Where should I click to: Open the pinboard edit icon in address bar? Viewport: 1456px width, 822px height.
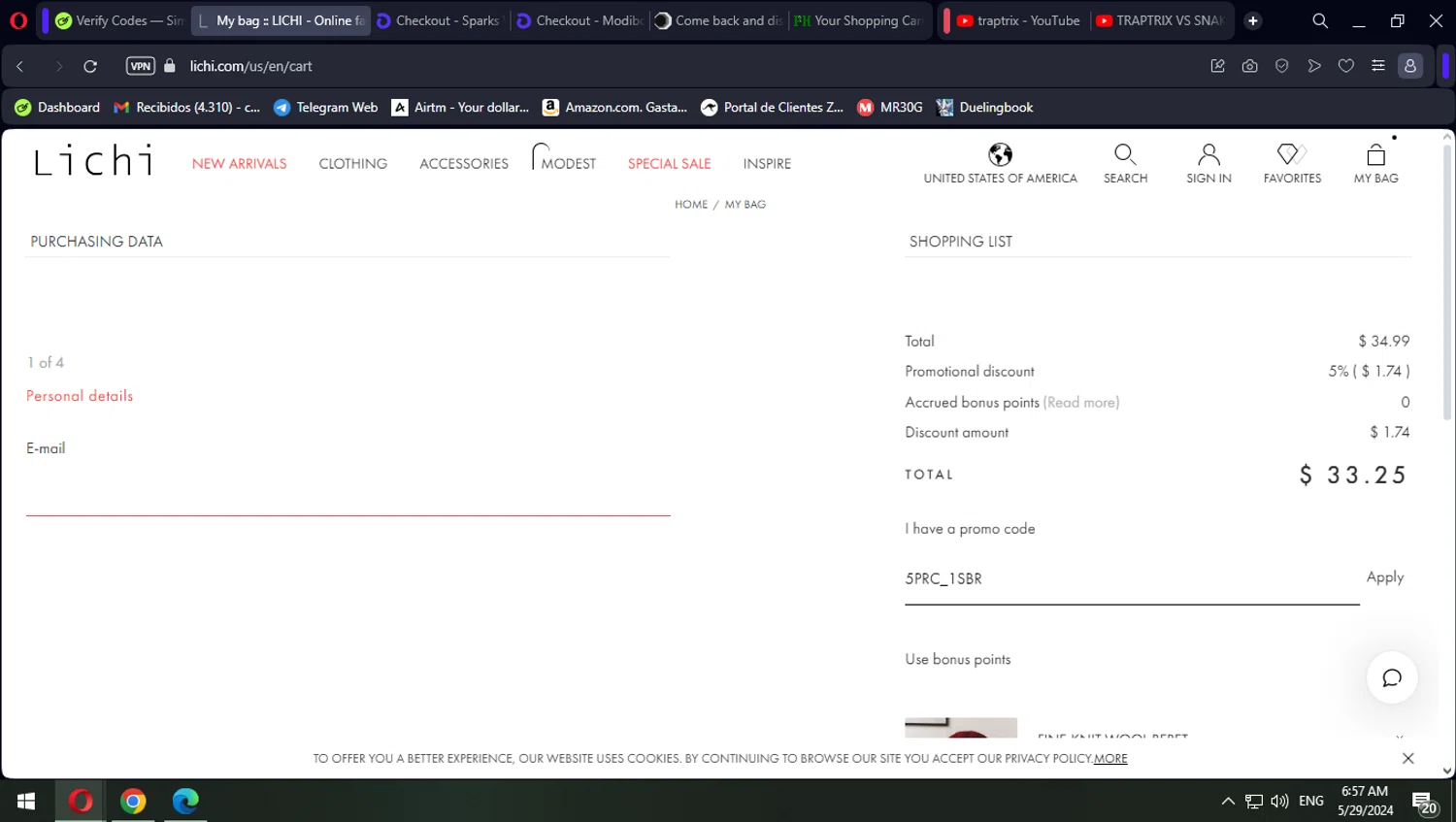[1217, 66]
